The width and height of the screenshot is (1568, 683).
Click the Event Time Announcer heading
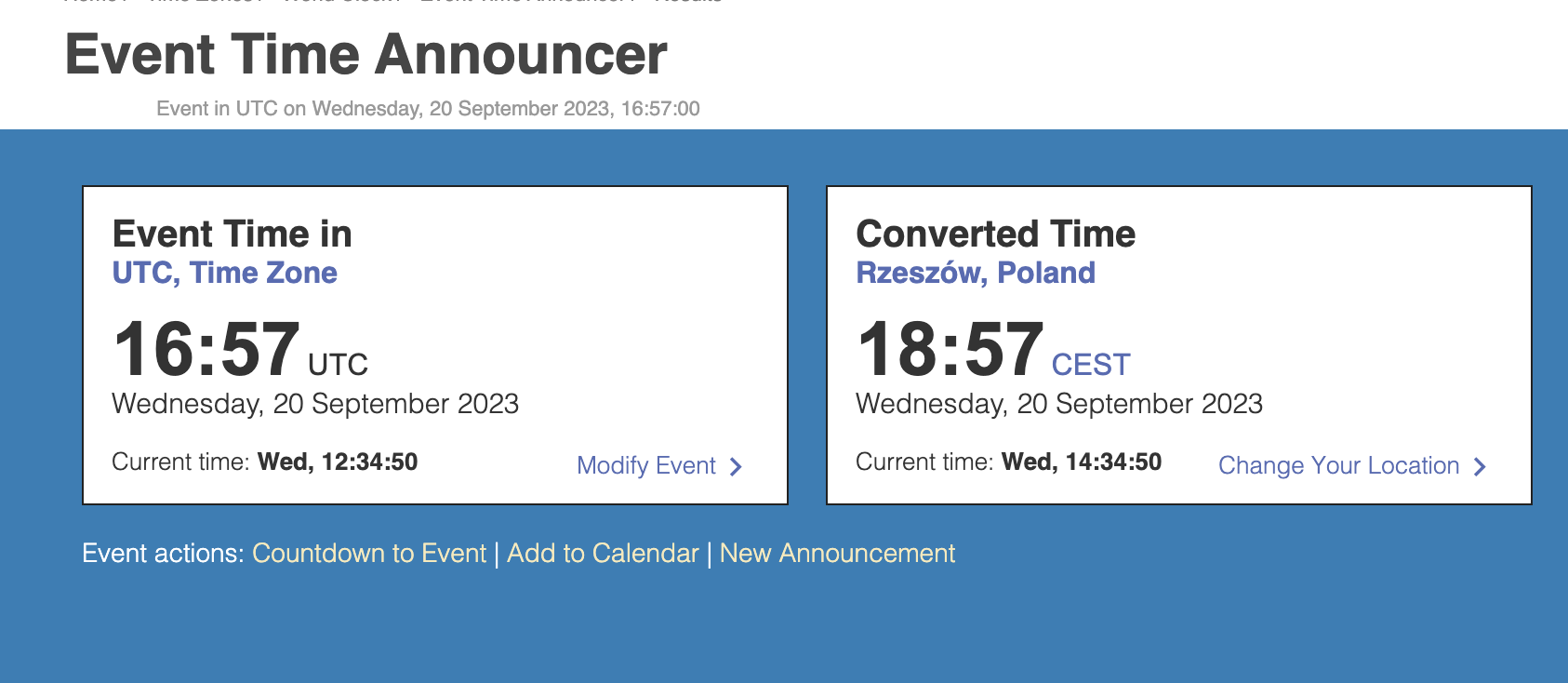coord(365,54)
